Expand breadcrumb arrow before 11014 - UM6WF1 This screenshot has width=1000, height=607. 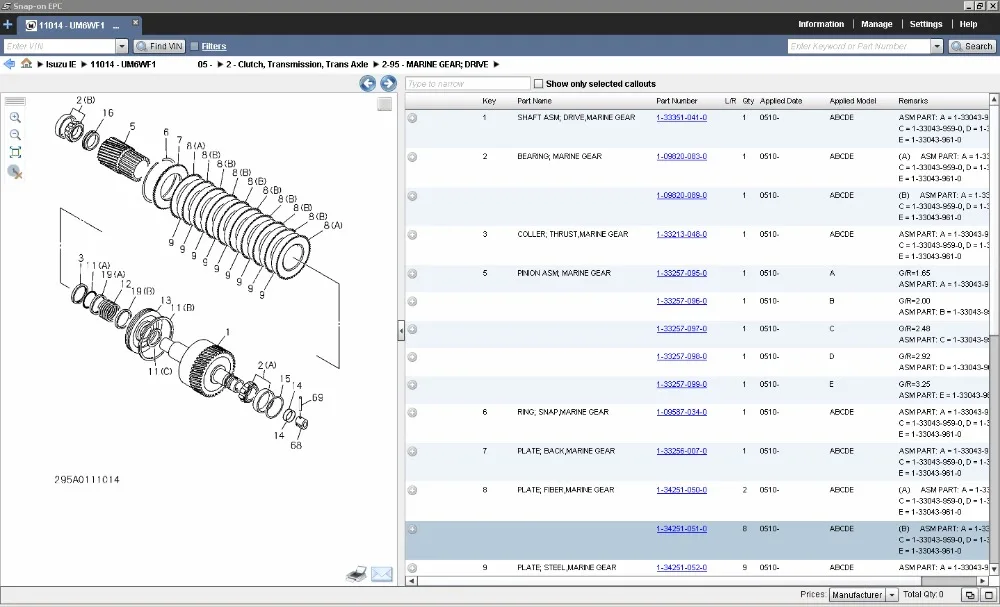(84, 64)
